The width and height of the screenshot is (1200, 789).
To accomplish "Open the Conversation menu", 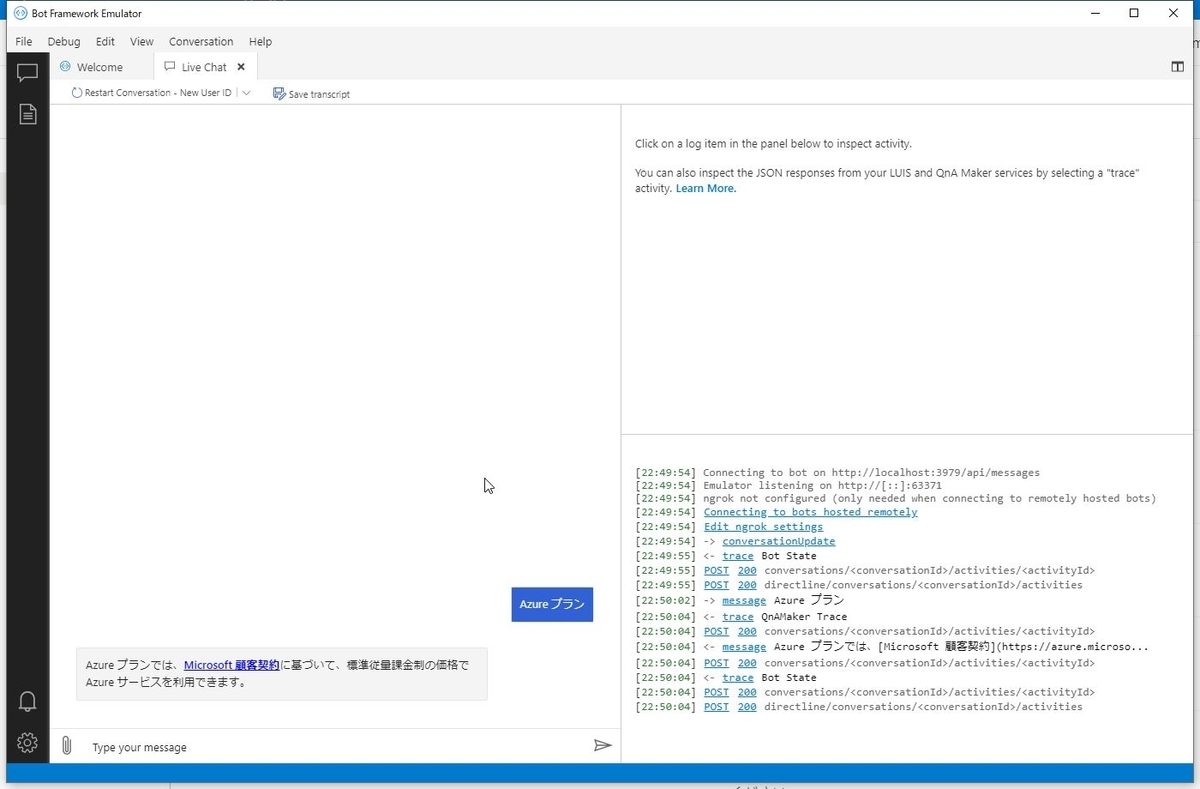I will [x=201, y=42].
